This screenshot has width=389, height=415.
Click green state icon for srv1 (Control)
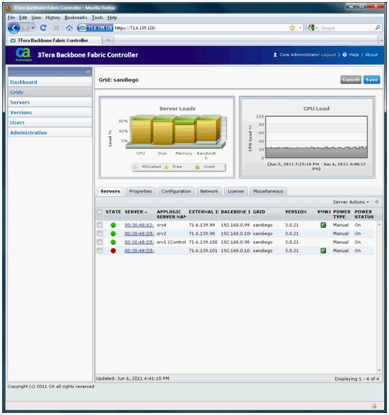(113, 242)
